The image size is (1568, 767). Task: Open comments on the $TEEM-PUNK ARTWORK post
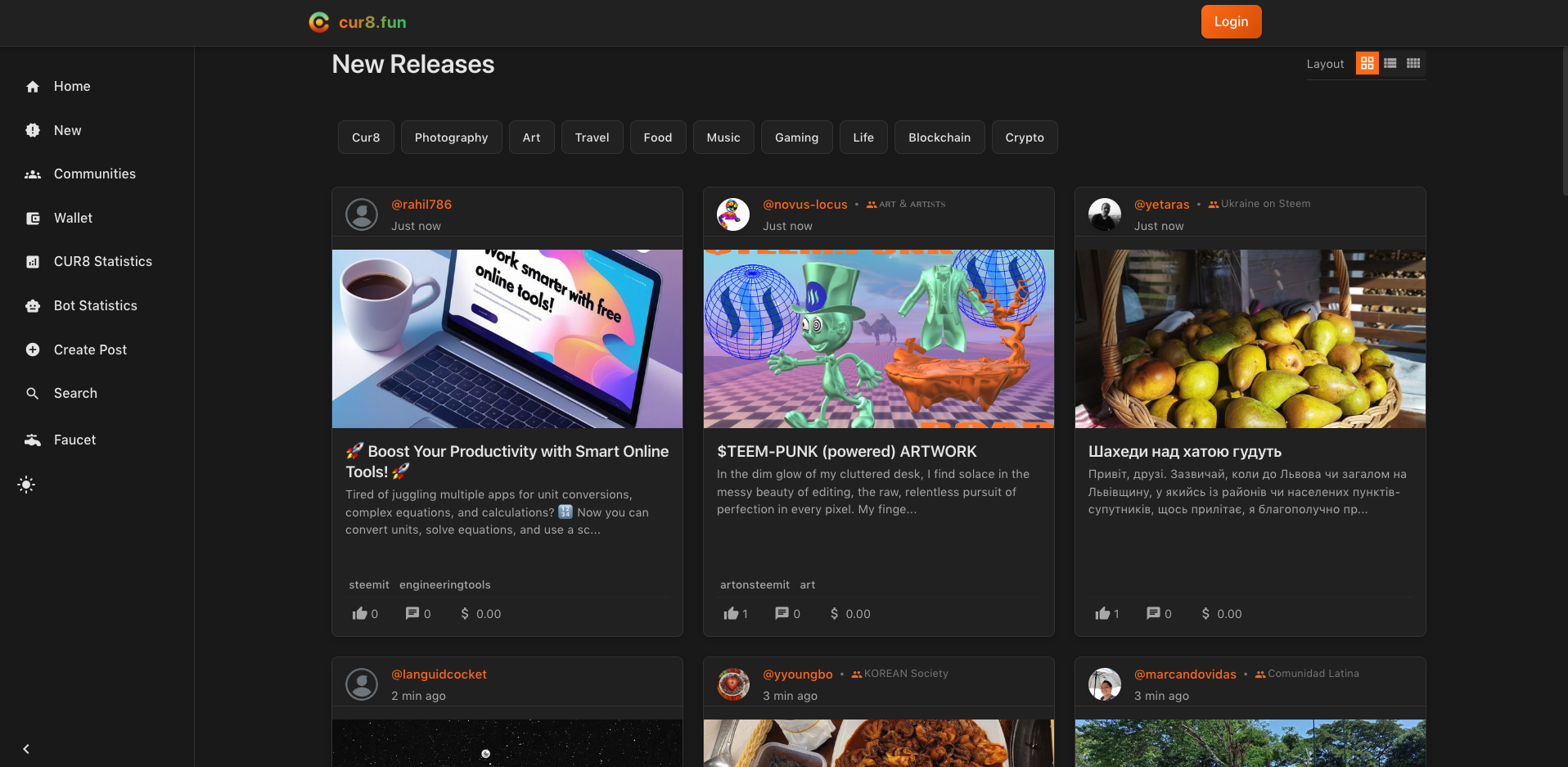coord(782,613)
